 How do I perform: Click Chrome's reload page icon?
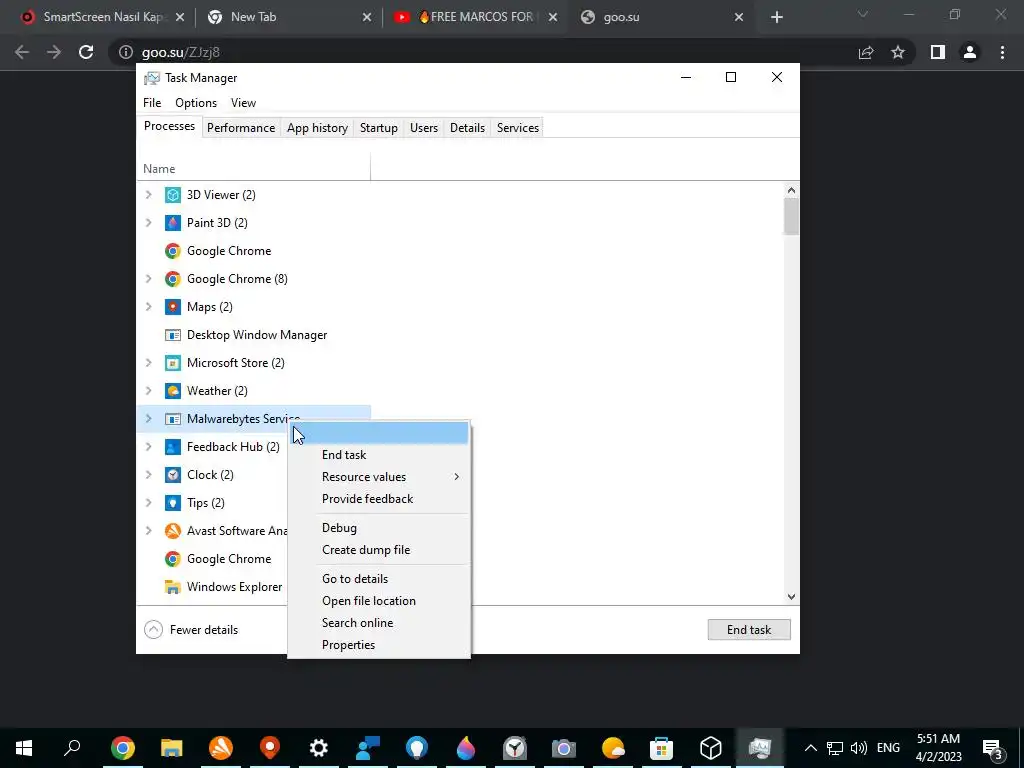(x=86, y=52)
